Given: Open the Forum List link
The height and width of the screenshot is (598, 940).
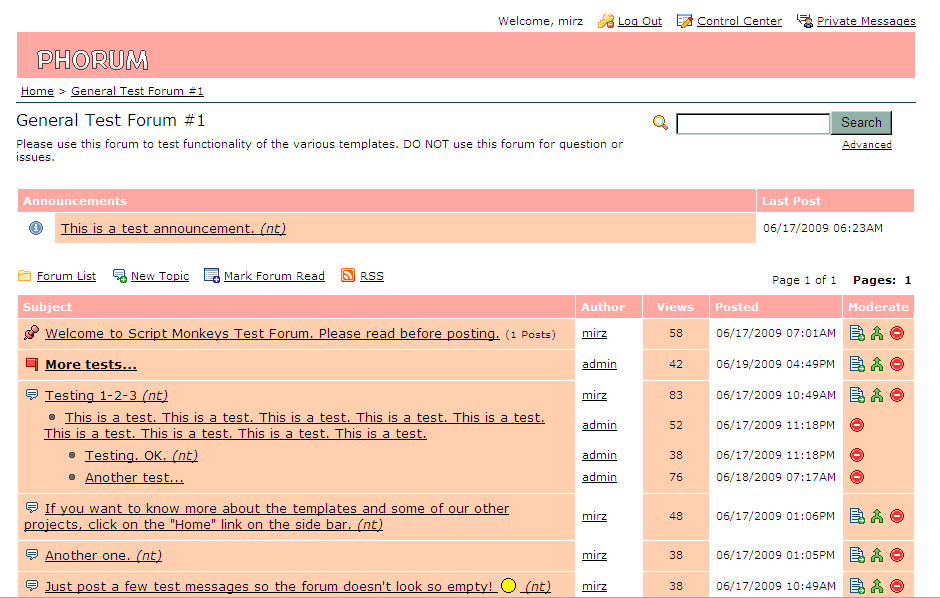Looking at the screenshot, I should [66, 276].
